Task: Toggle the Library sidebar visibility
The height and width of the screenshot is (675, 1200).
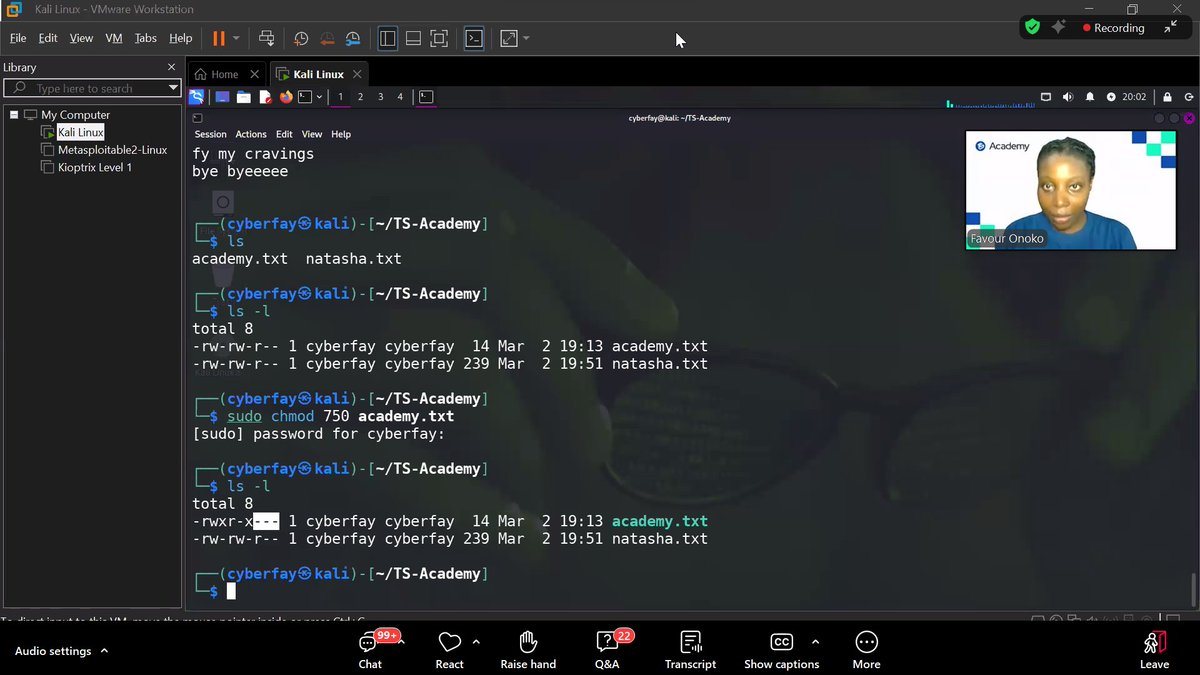Action: 387,38
